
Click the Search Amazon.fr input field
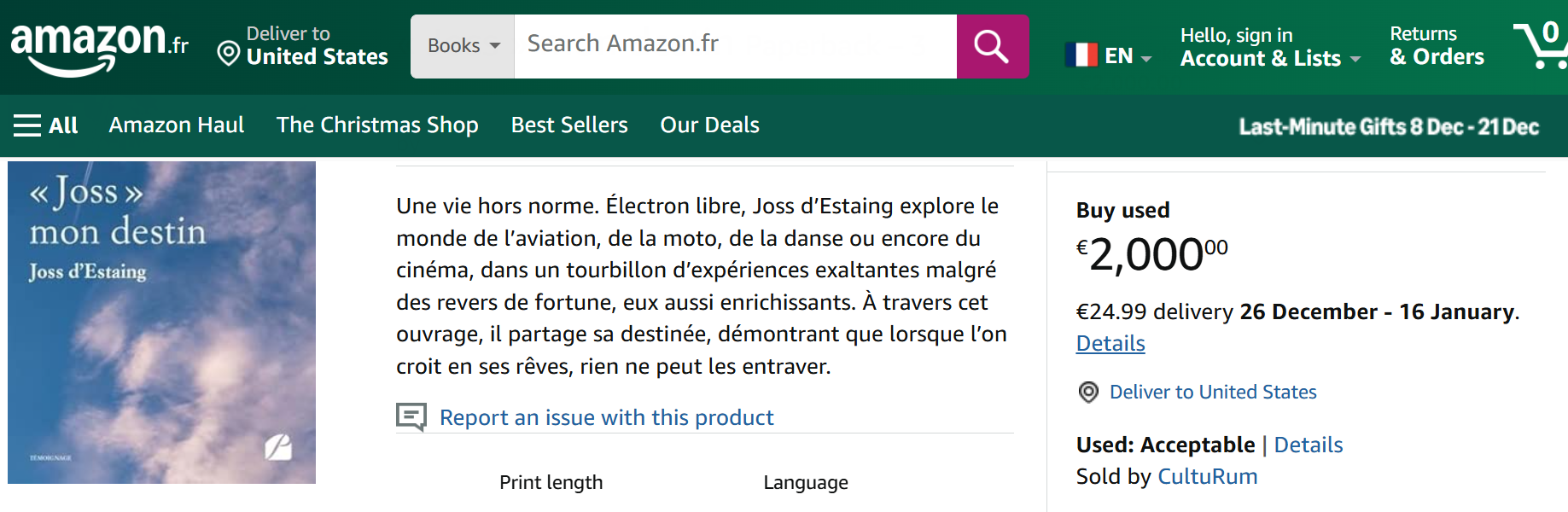tap(735, 46)
